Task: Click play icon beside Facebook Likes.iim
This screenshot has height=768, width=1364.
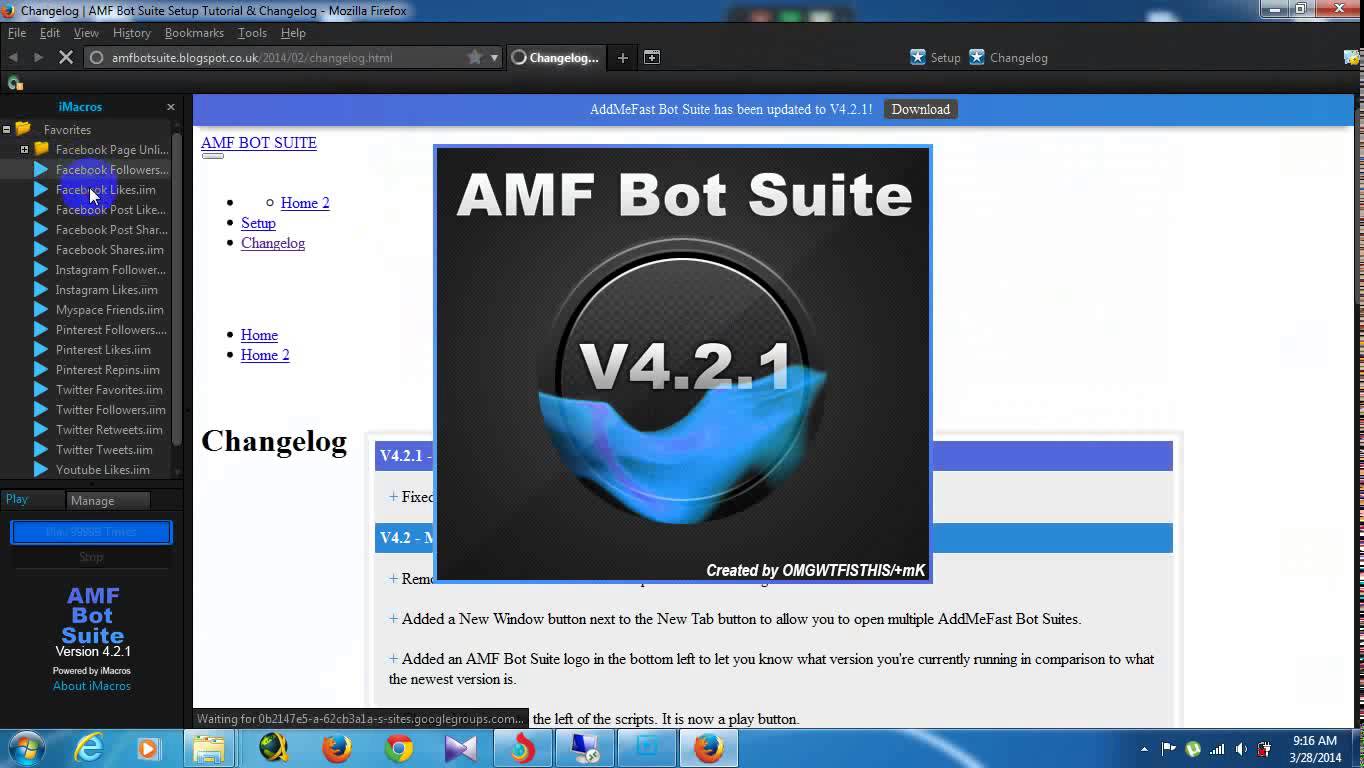Action: [x=41, y=190]
